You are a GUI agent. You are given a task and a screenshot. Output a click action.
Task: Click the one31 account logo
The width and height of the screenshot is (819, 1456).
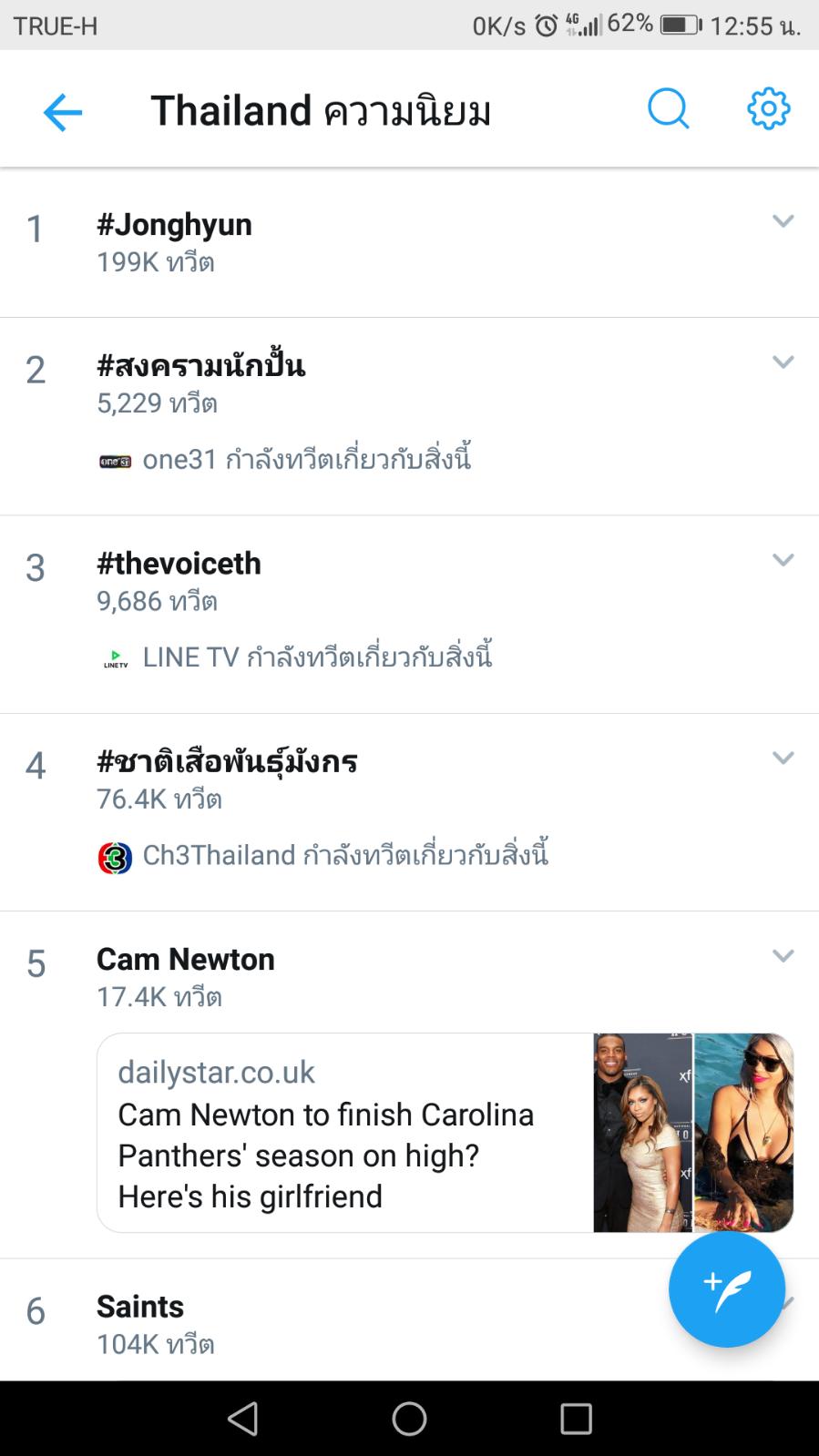pos(115,462)
